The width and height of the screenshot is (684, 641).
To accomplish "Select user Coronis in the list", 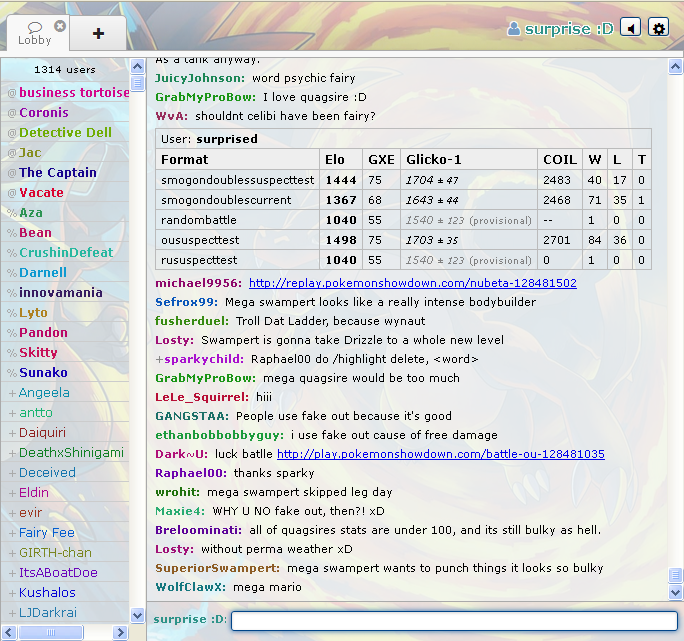I will [x=65, y=113].
